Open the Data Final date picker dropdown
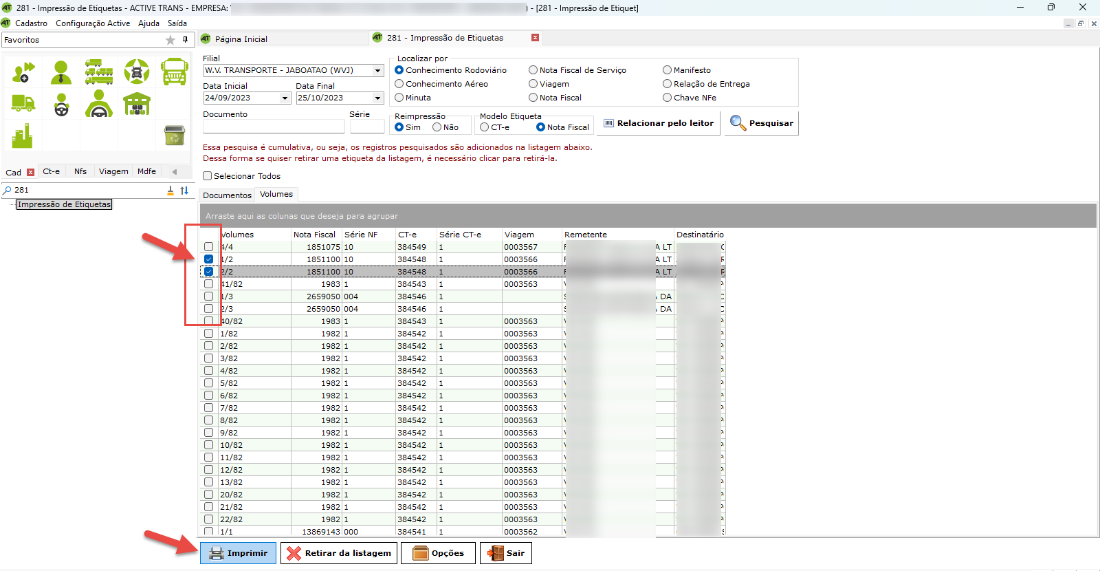 pyautogui.click(x=377, y=98)
